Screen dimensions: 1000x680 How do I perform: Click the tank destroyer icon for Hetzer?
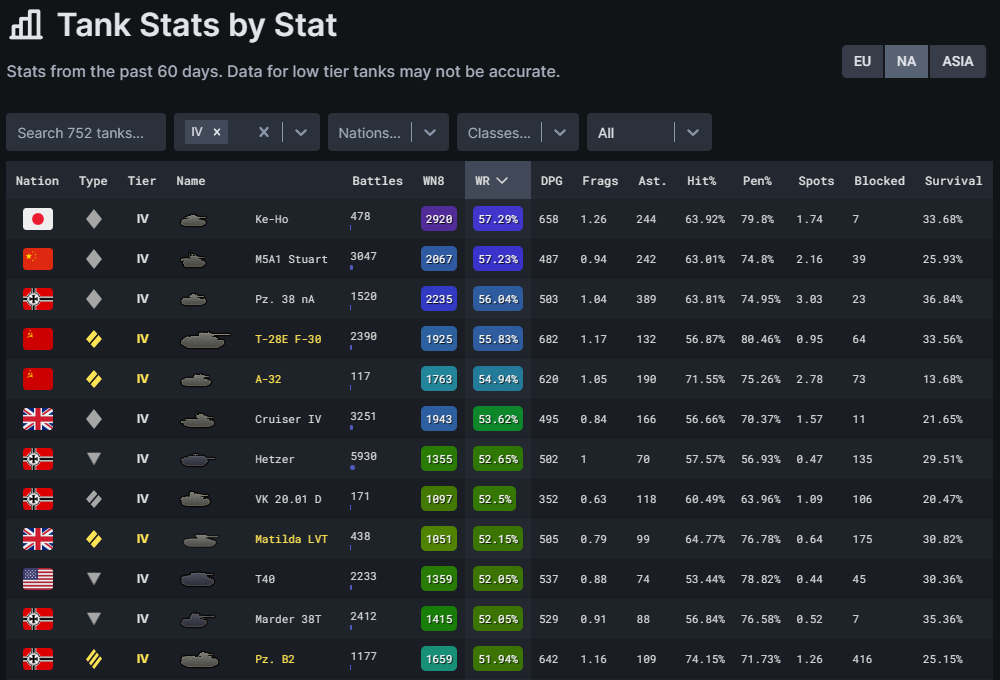(x=93, y=459)
